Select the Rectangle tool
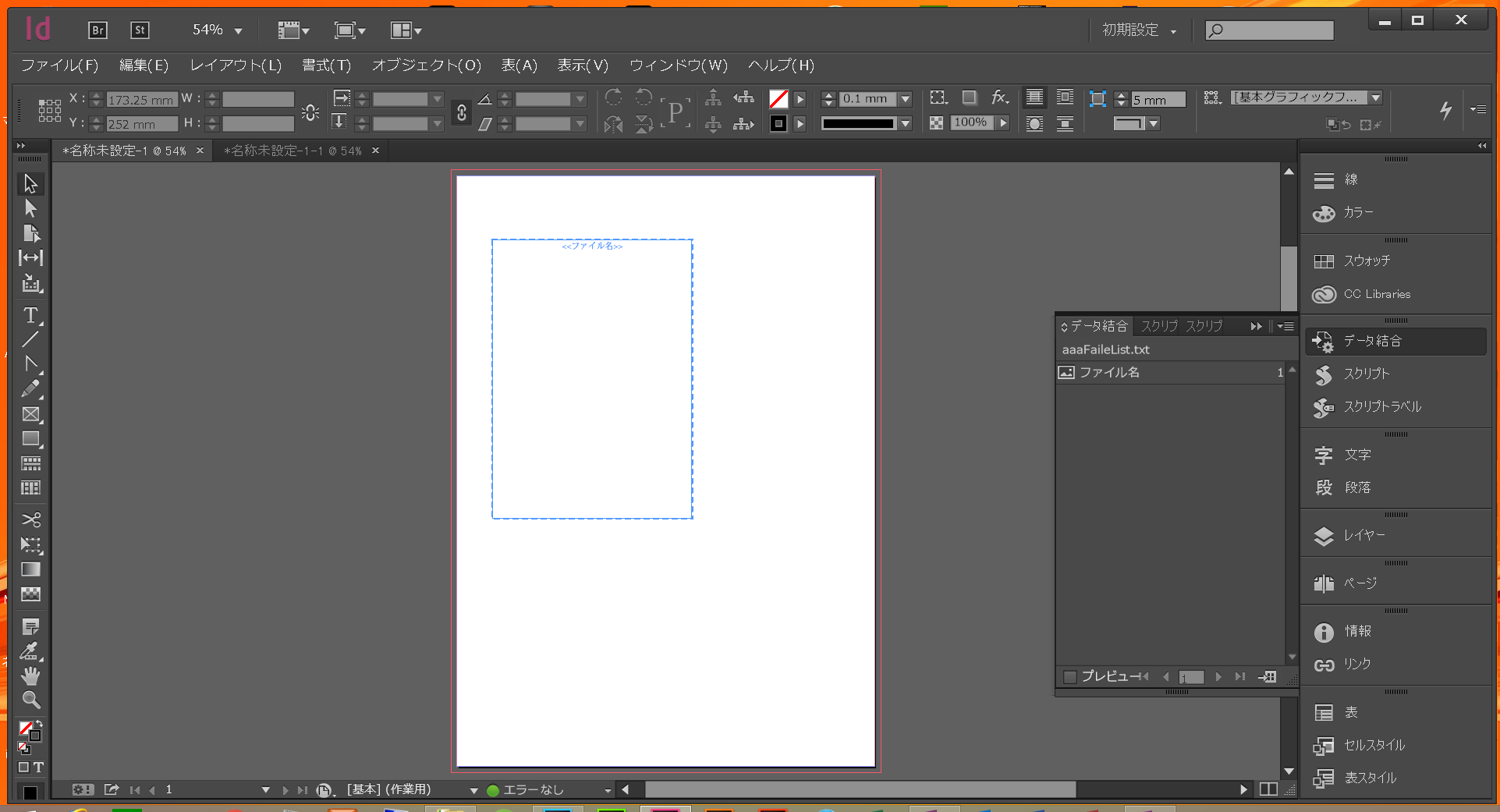1500x812 pixels. pos(30,439)
